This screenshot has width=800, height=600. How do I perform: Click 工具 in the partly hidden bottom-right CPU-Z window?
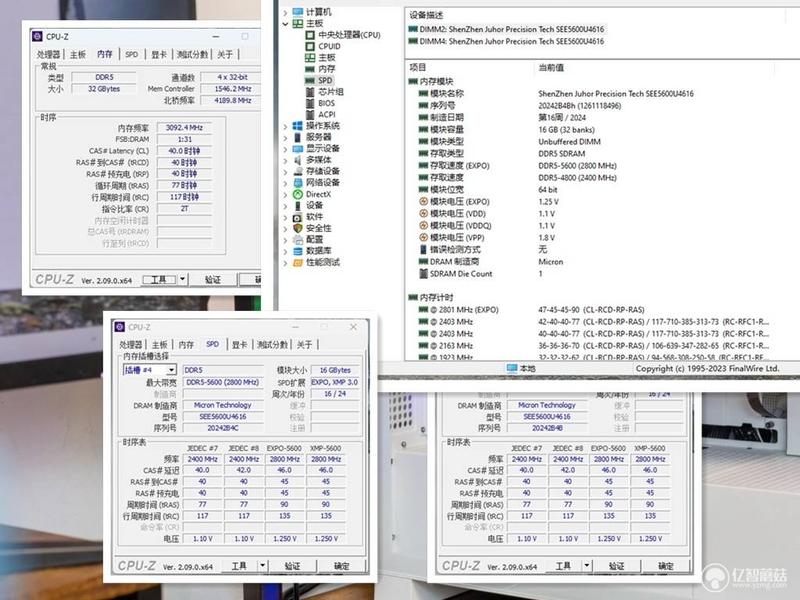click(x=563, y=566)
